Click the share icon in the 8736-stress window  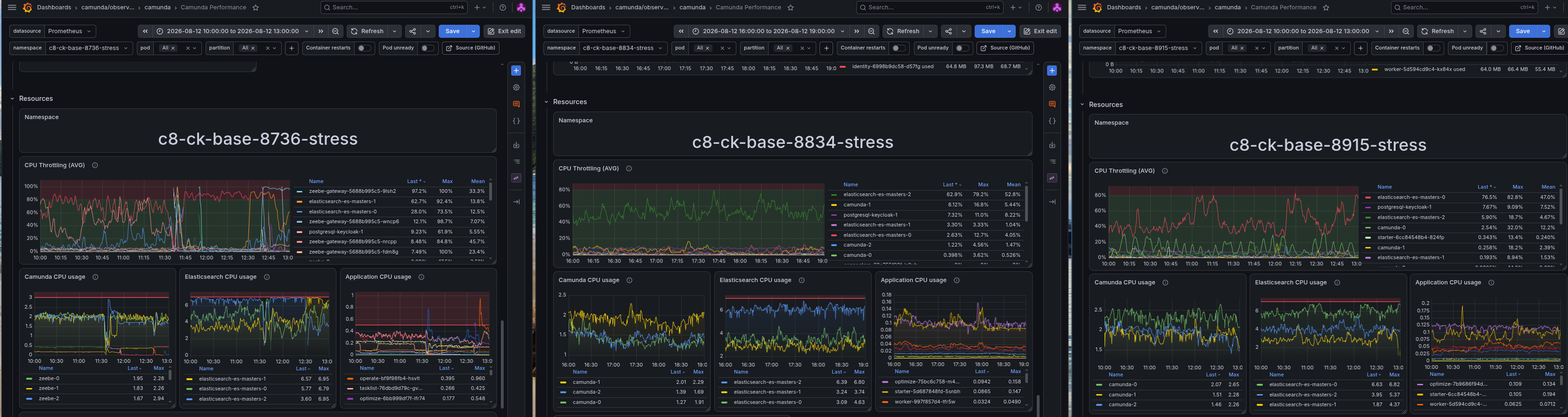(413, 31)
